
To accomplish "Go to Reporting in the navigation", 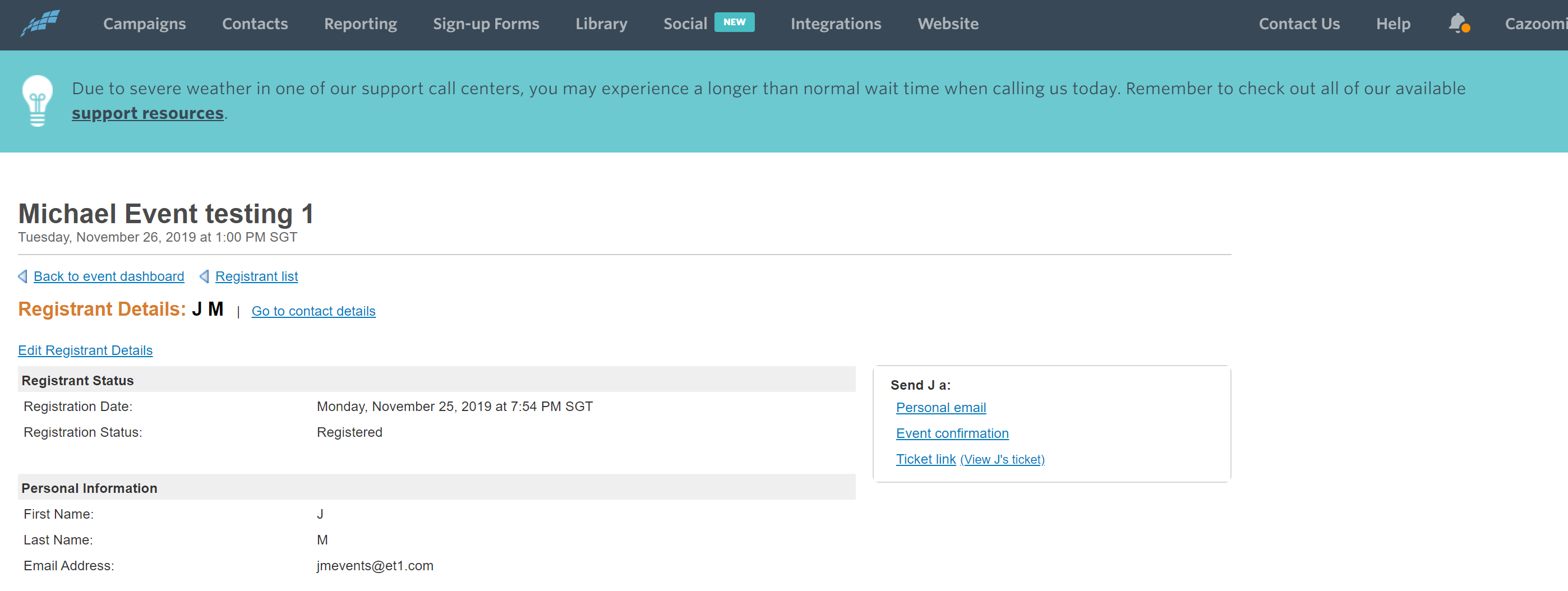I will tap(361, 24).
